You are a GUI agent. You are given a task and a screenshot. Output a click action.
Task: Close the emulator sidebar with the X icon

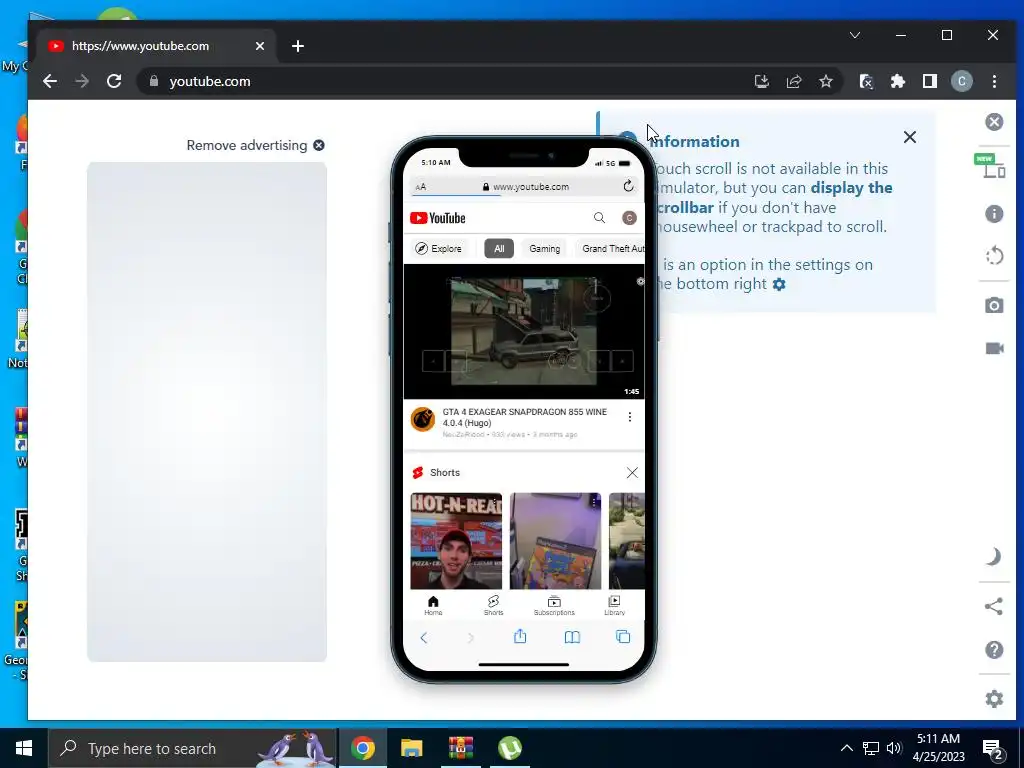994,122
